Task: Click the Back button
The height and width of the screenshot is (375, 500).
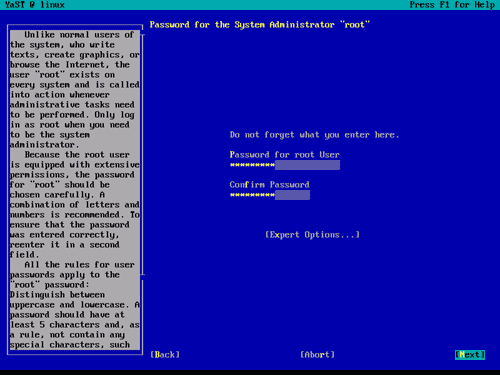Action: pos(165,355)
